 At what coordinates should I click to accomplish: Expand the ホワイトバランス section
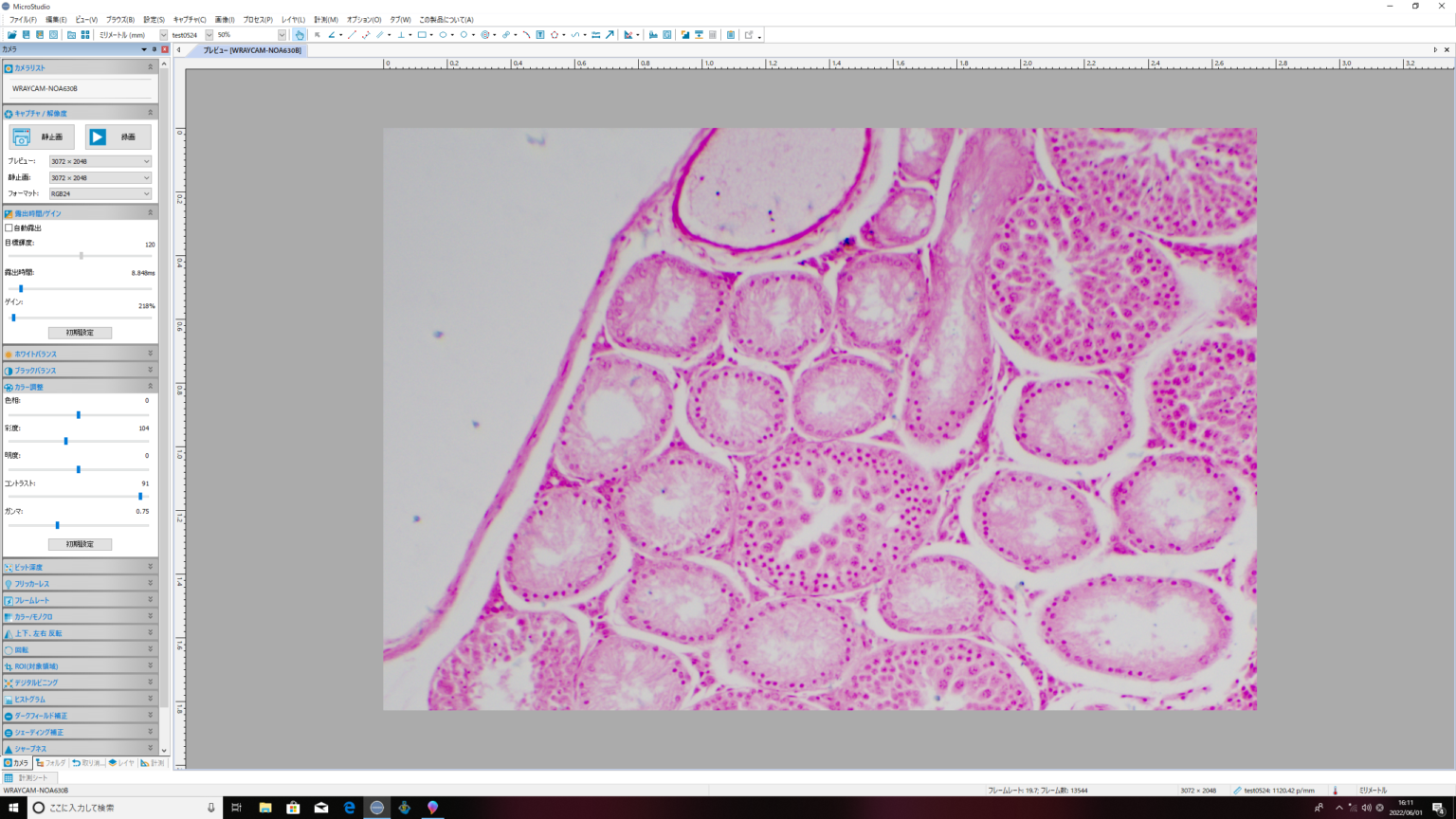click(80, 355)
